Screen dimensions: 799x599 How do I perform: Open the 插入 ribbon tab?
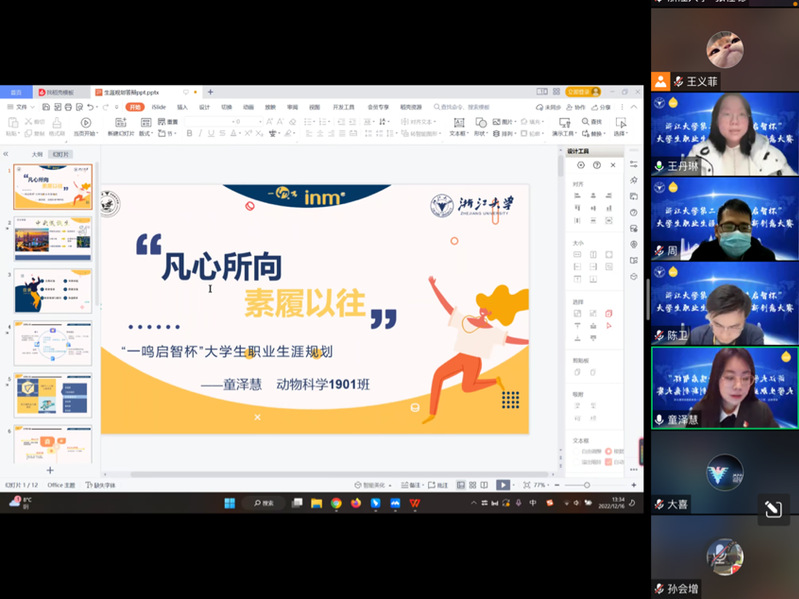point(182,107)
